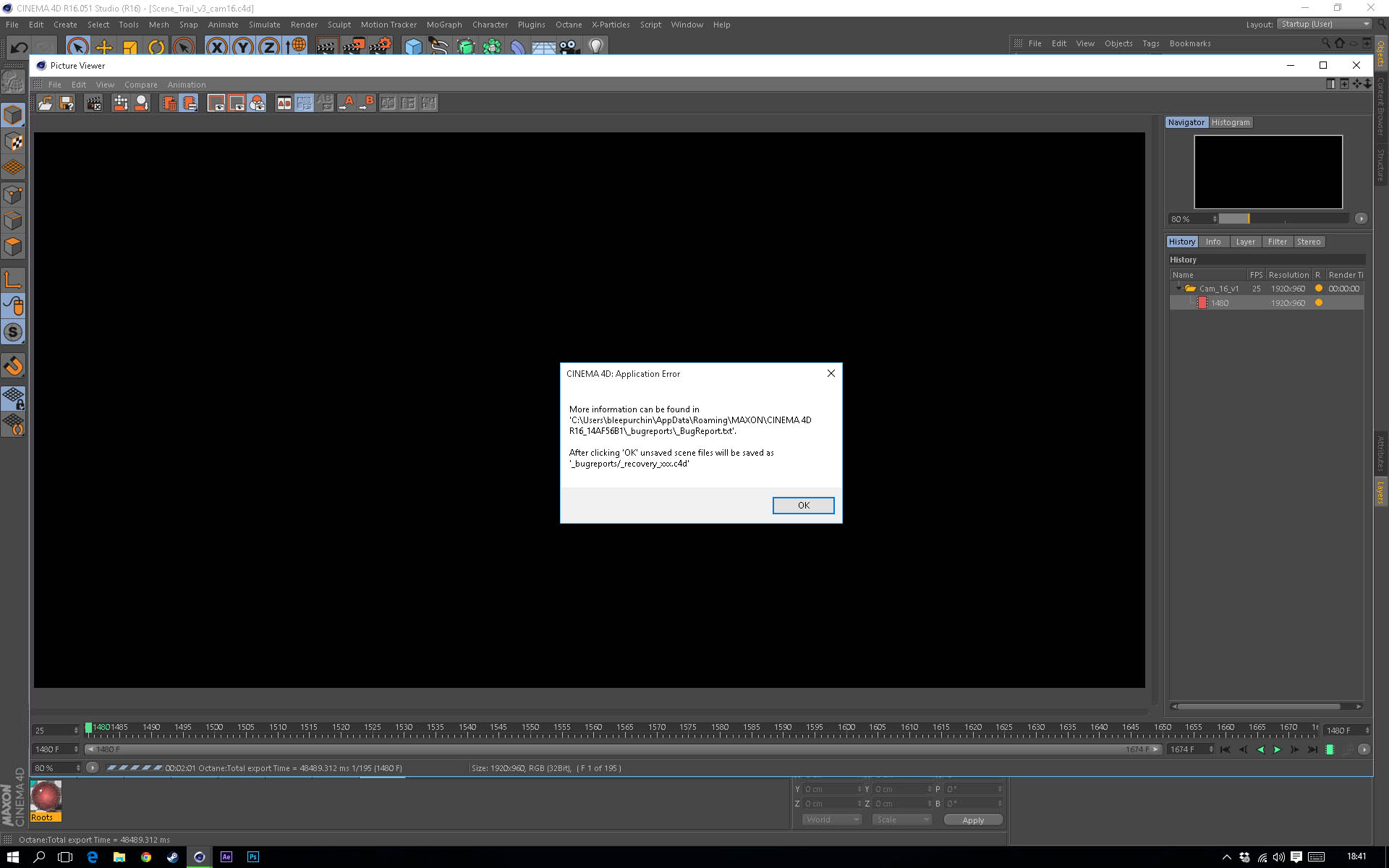1389x868 pixels.
Task: Open the World coordinate dropdown
Action: click(x=832, y=820)
